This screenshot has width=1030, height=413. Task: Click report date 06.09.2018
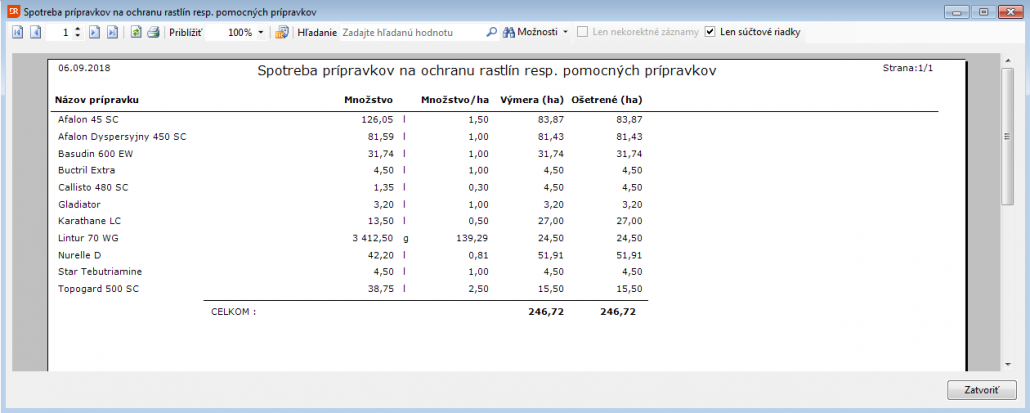click(84, 67)
